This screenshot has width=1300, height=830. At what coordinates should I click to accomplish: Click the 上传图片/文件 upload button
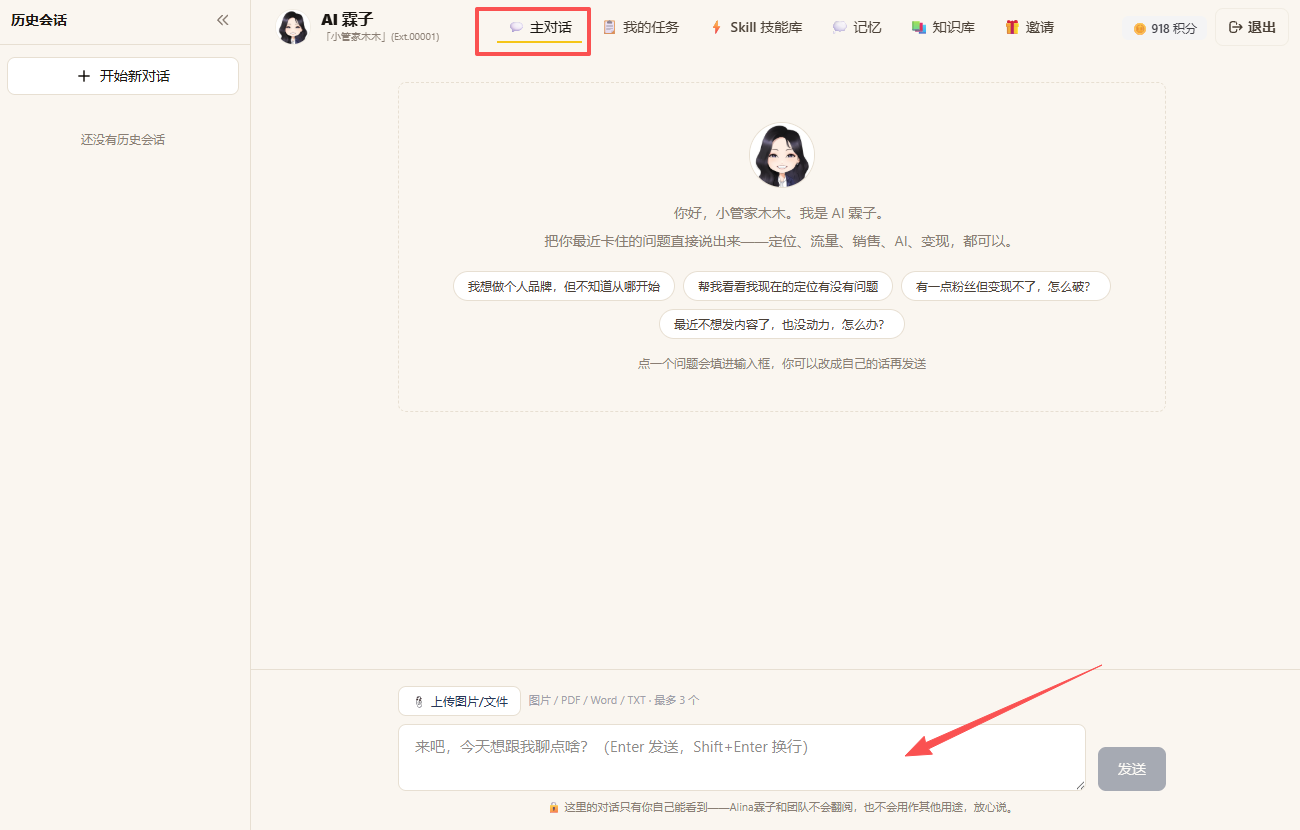pyautogui.click(x=459, y=701)
